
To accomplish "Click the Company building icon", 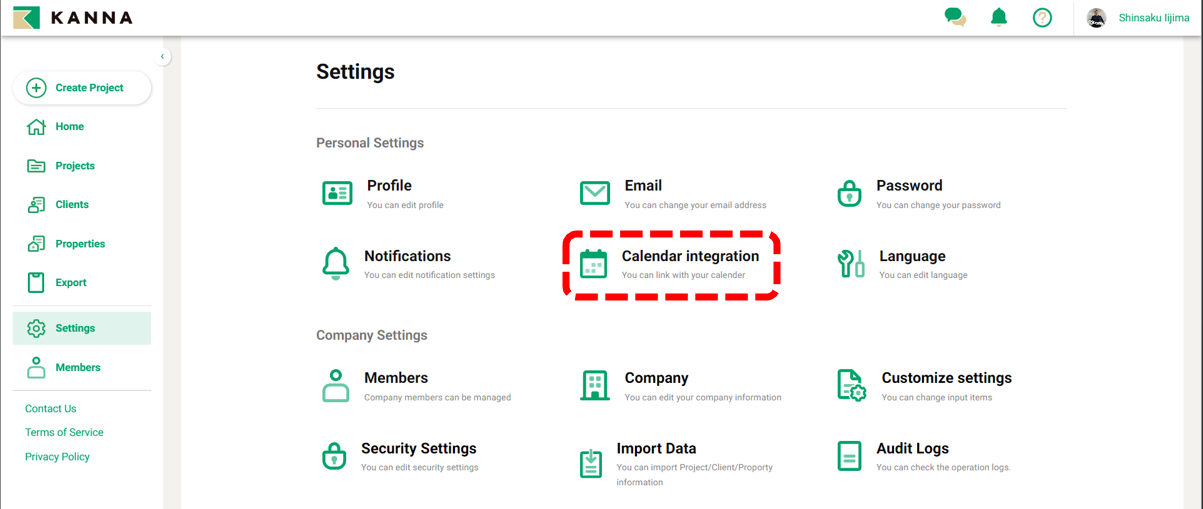I will point(594,385).
